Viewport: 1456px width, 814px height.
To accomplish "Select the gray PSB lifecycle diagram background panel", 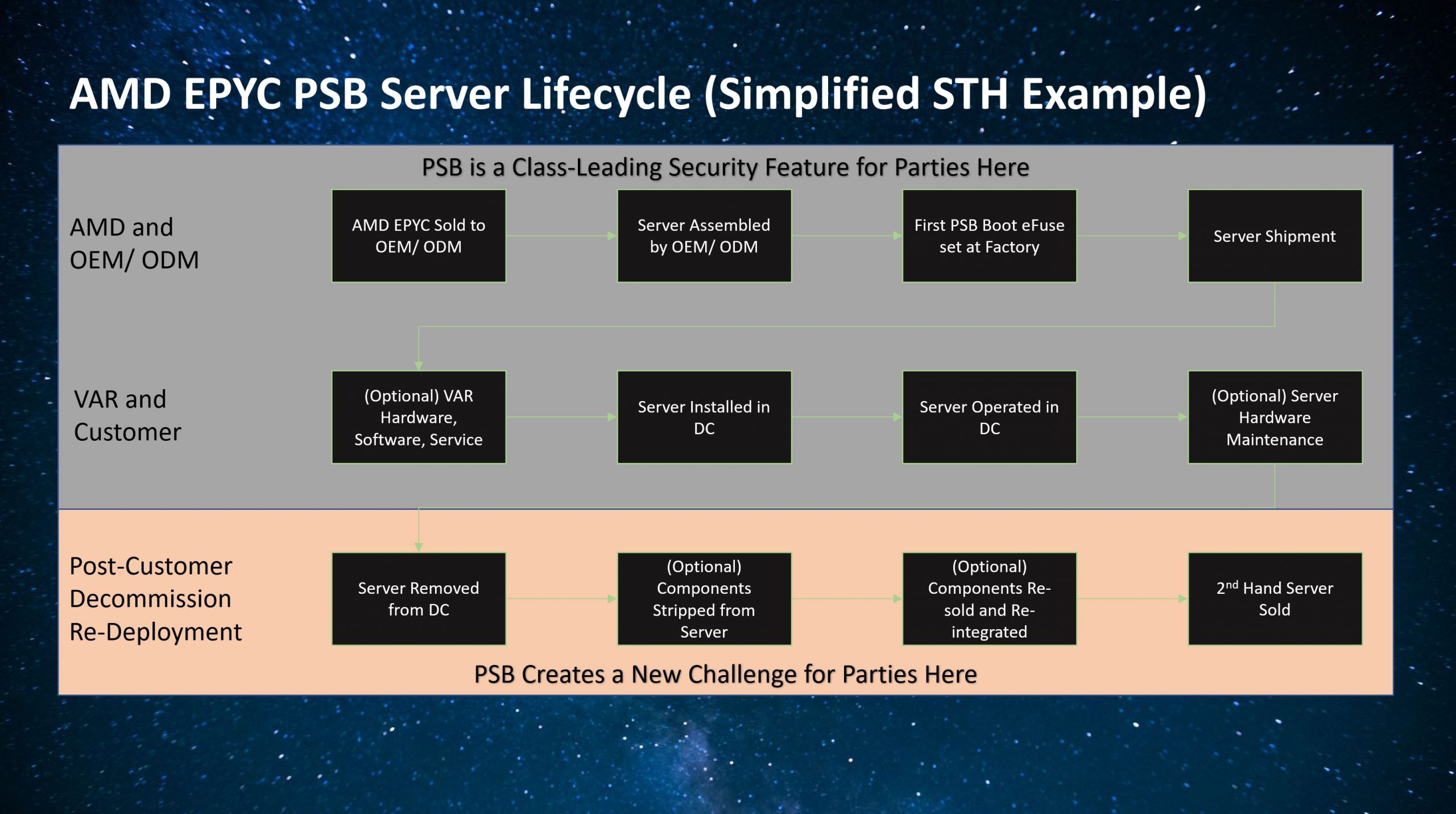I will tap(728, 310).
